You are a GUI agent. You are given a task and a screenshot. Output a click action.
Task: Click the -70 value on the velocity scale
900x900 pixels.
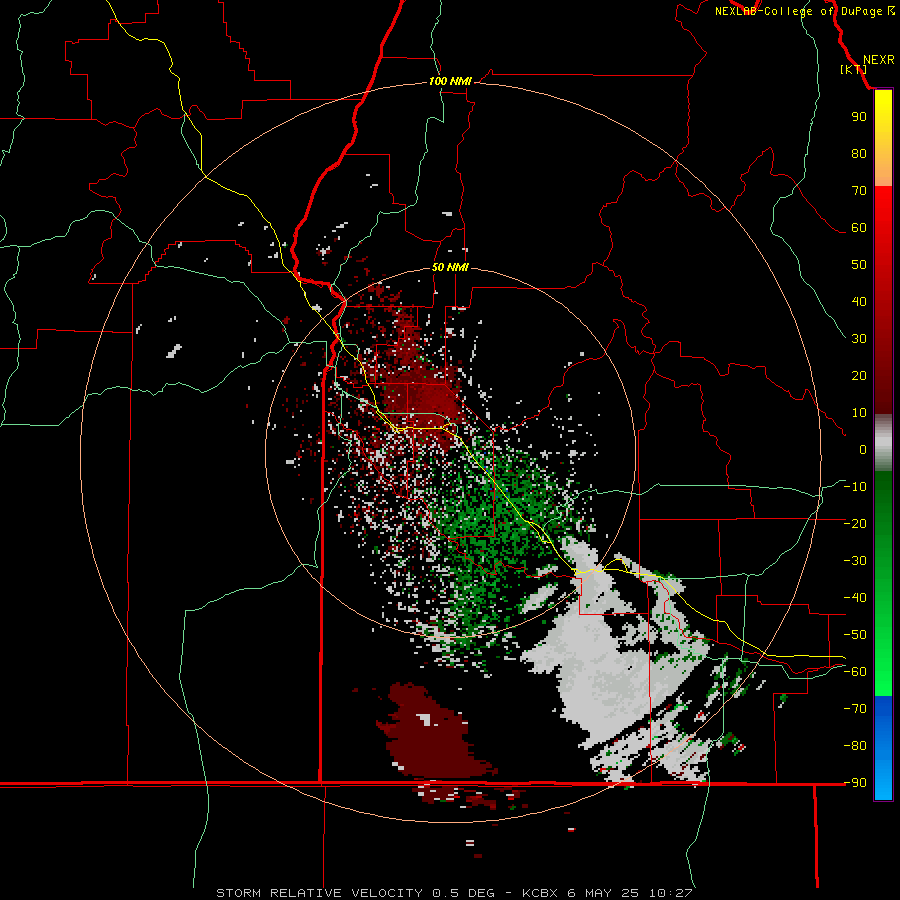[x=855, y=709]
